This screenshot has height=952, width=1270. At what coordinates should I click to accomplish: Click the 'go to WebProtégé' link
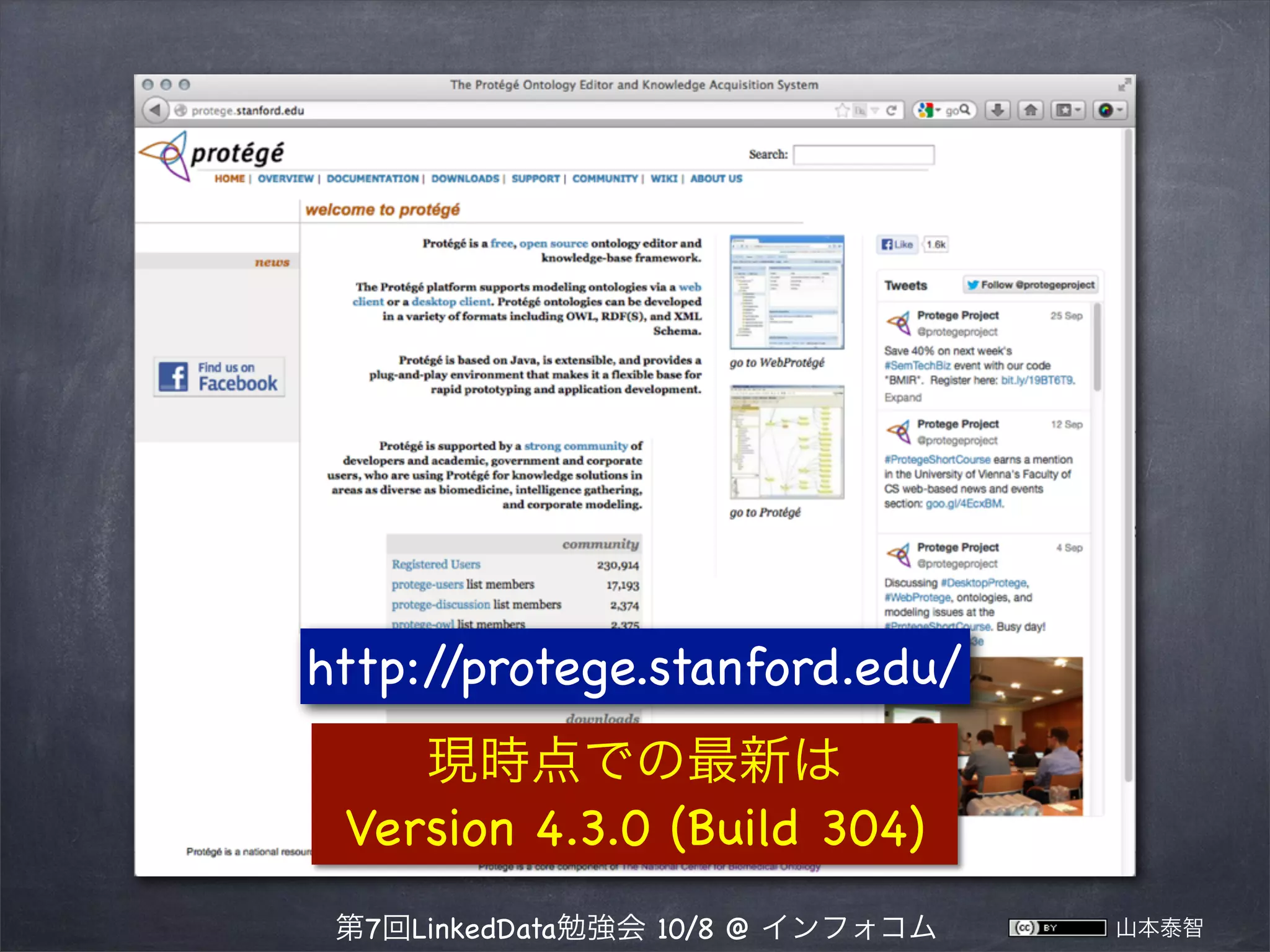pos(777,363)
